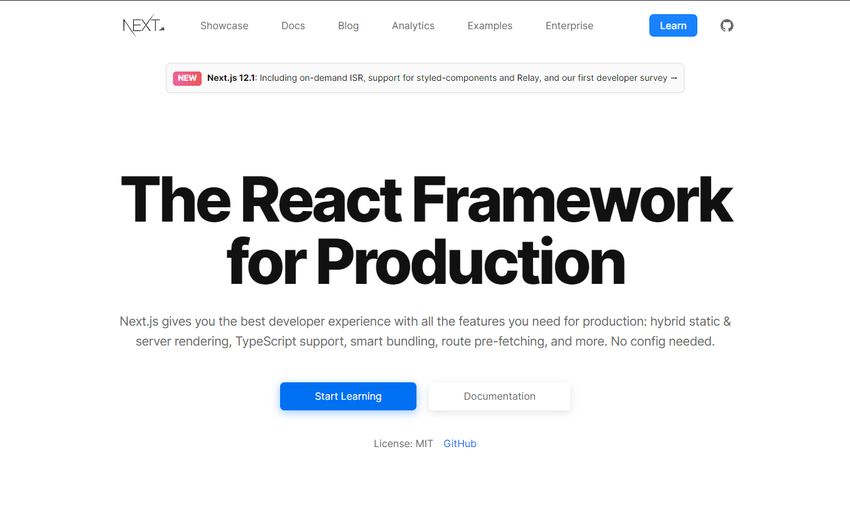This screenshot has height=507, width=850.
Task: Click the 'for Production' headline line
Action: click(x=426, y=262)
